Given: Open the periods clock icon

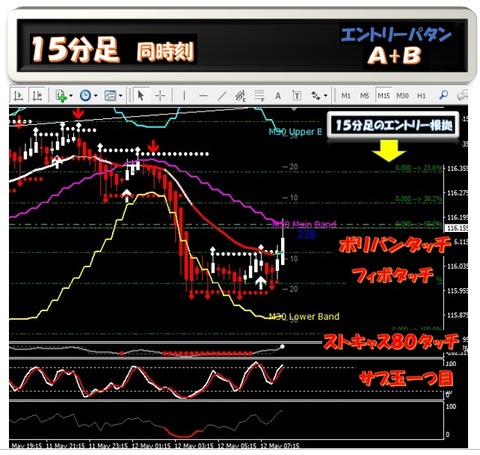Looking at the screenshot, I should pos(85,96).
